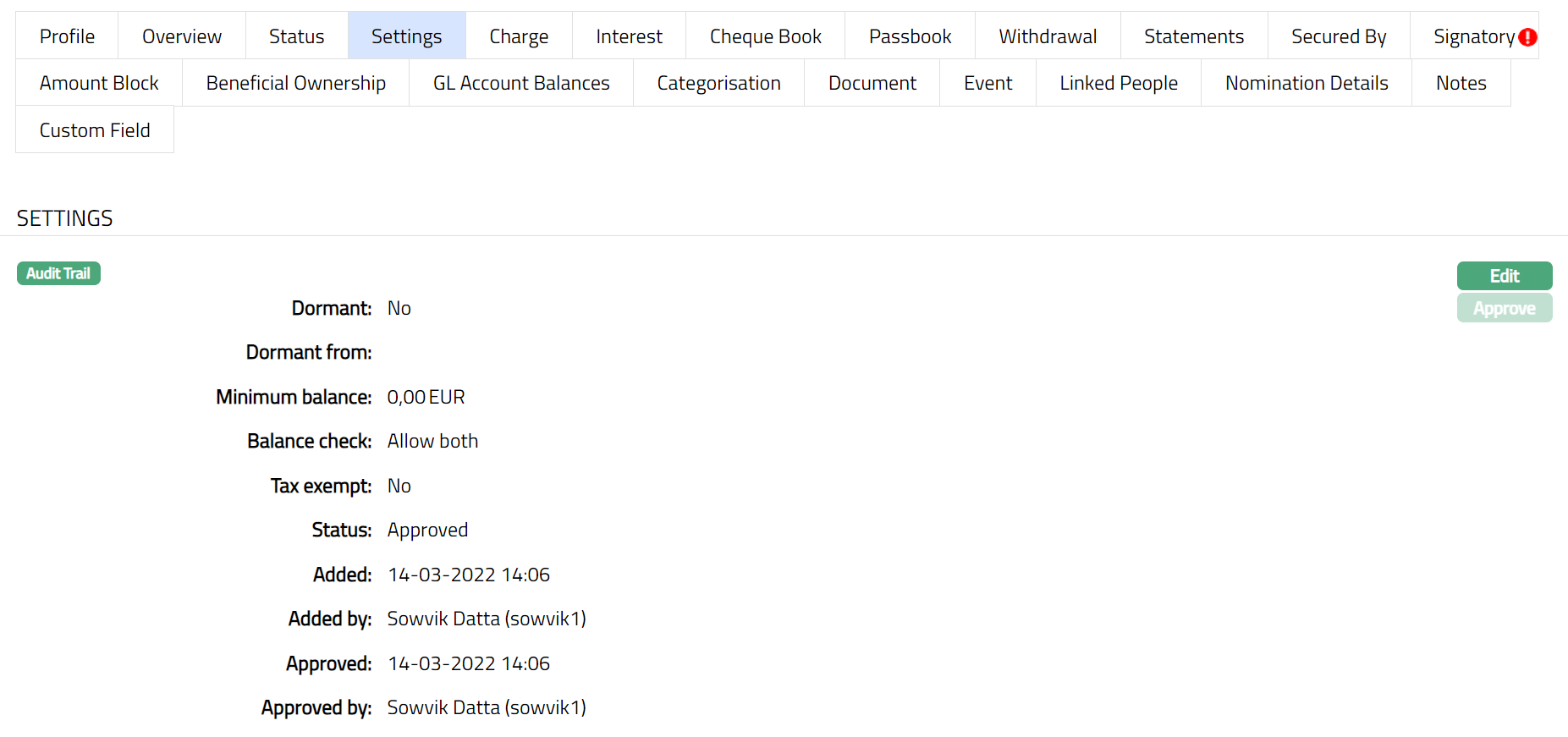Go to the Amount Block tab
Viewport: 1568px width, 737px height.
(99, 83)
